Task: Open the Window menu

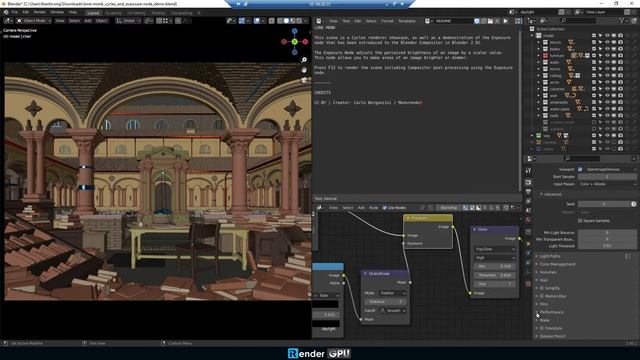Action: point(57,12)
